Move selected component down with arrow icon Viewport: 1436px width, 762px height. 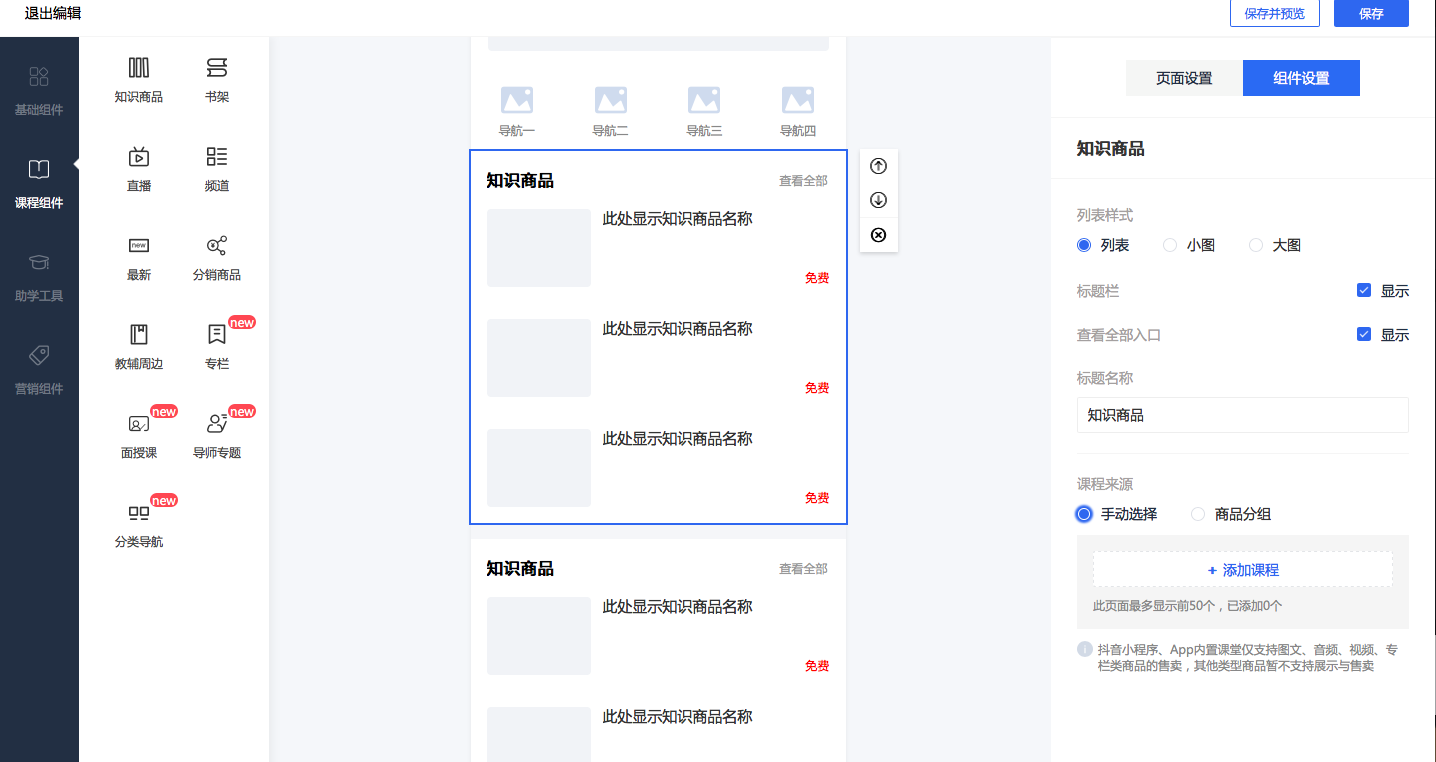[879, 200]
